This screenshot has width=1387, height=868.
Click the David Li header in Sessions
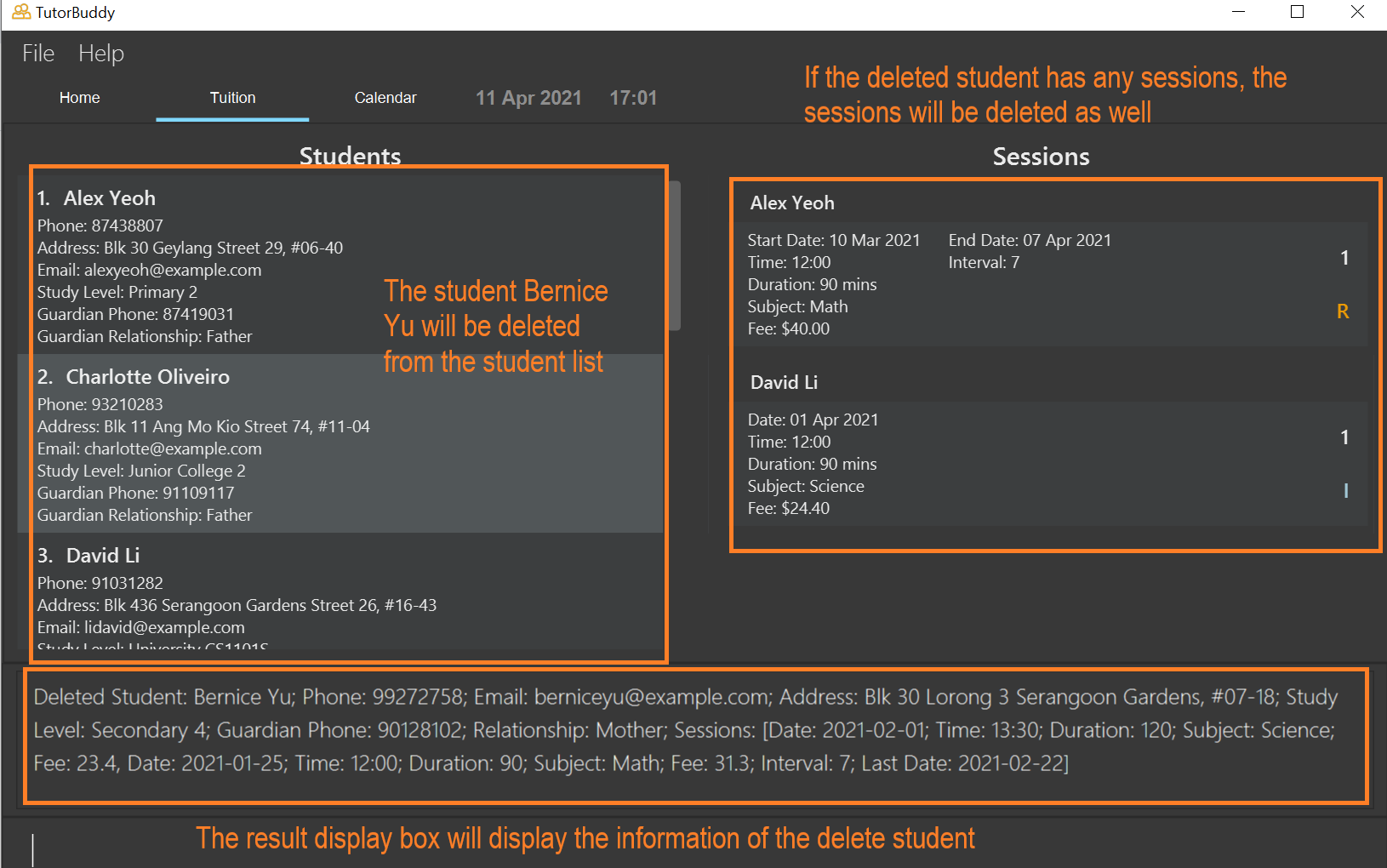(784, 382)
